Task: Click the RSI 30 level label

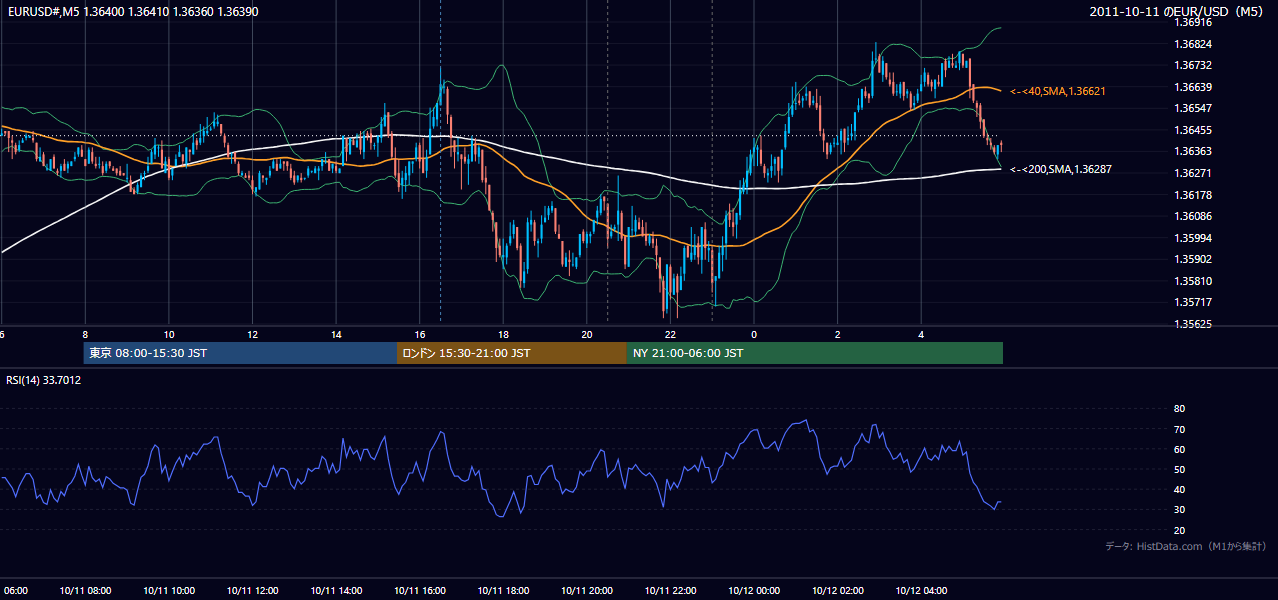Action: [1180, 509]
